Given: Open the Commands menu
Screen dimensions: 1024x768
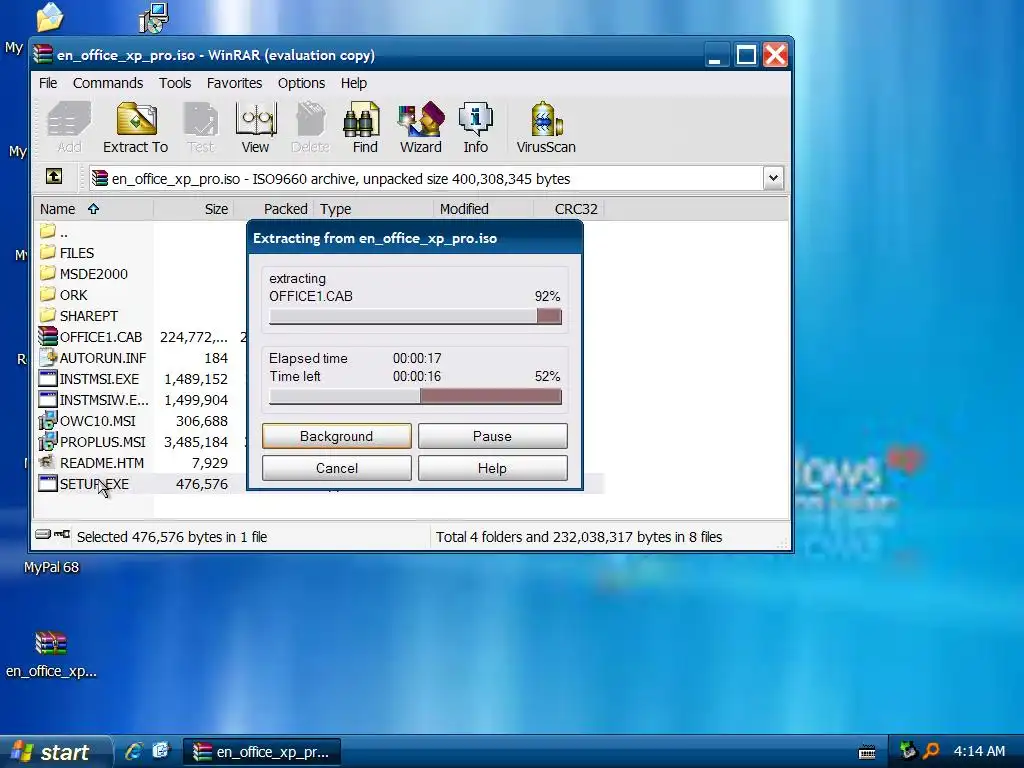Looking at the screenshot, I should 108,83.
